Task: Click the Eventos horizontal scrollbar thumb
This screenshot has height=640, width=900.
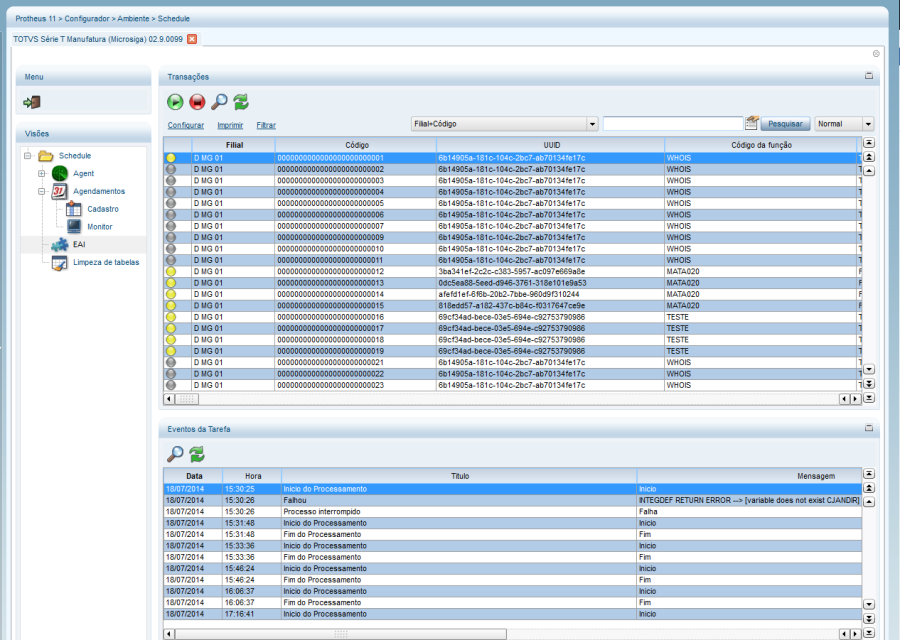Action: point(341,634)
